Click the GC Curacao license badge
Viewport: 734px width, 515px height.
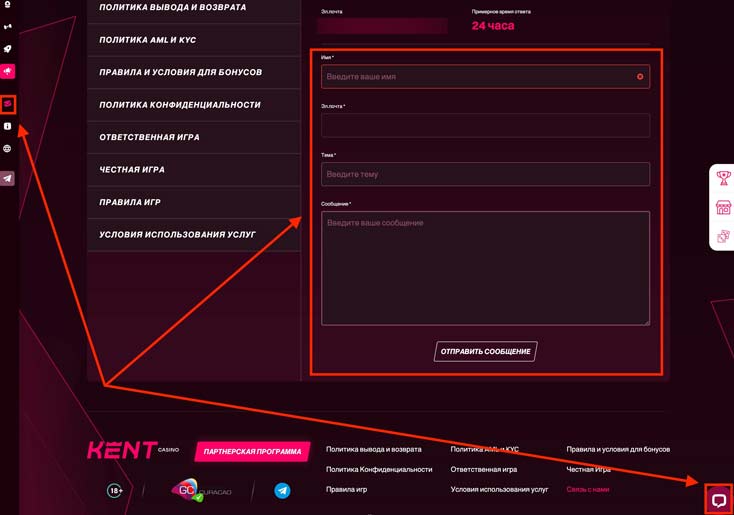186,490
